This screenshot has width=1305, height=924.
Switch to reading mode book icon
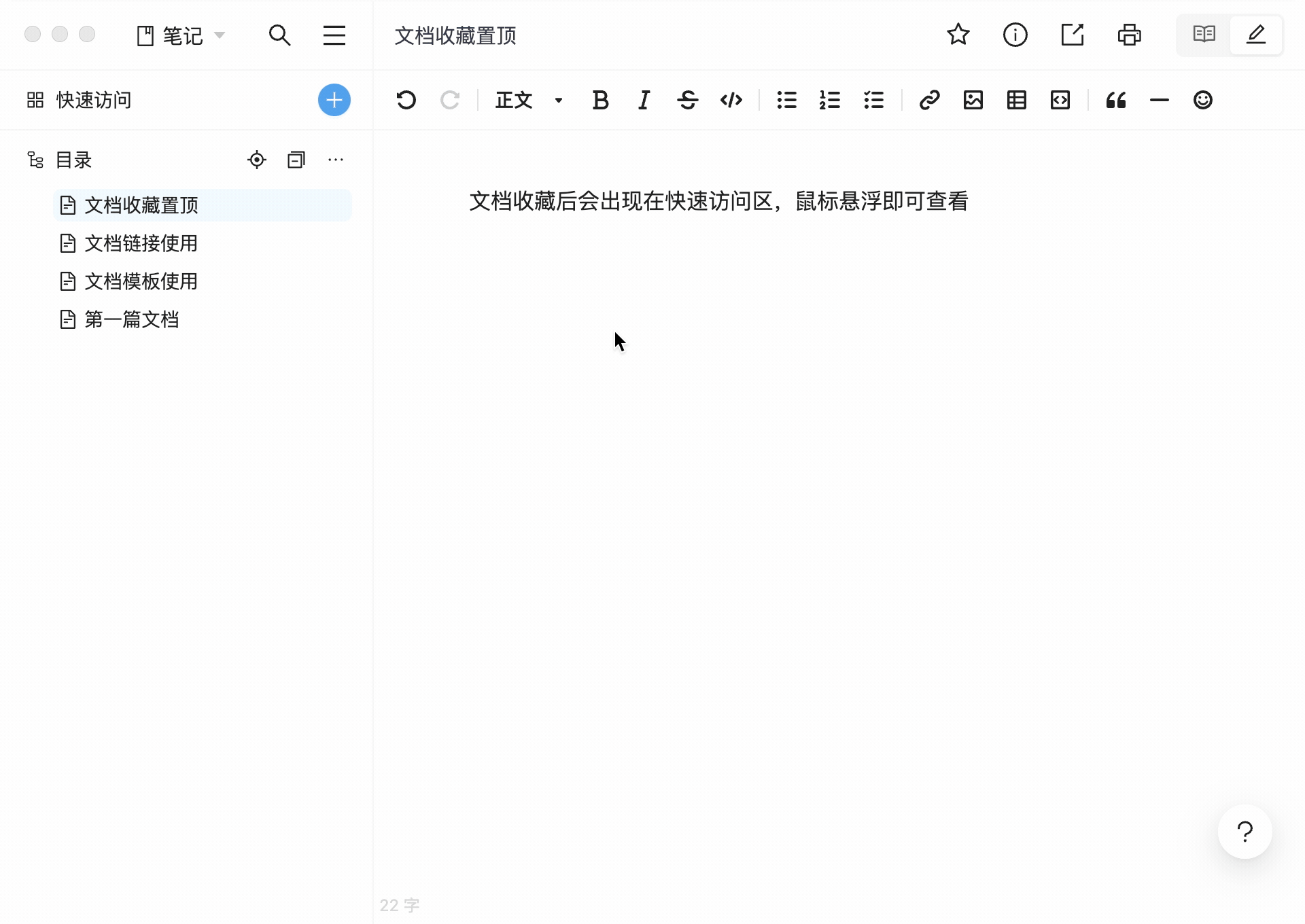pyautogui.click(x=1204, y=34)
